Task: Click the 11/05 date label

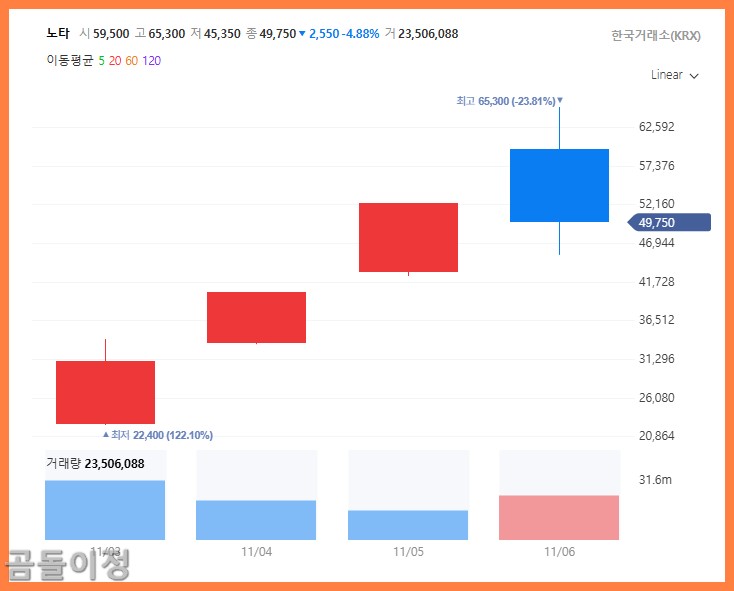Action: (x=408, y=552)
